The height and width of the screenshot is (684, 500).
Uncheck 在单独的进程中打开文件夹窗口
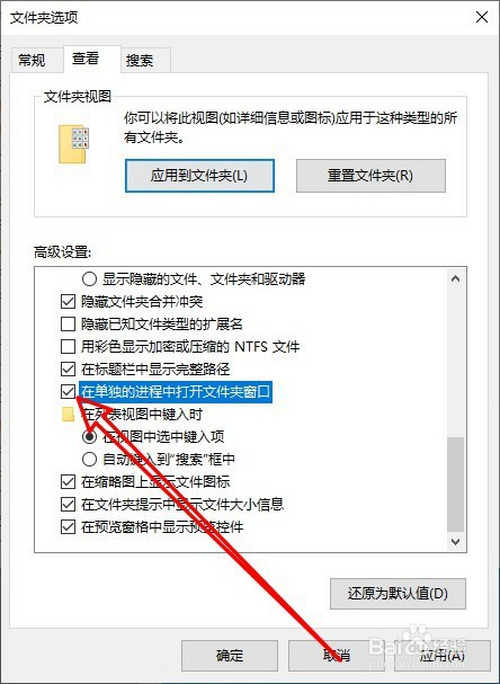[68, 392]
